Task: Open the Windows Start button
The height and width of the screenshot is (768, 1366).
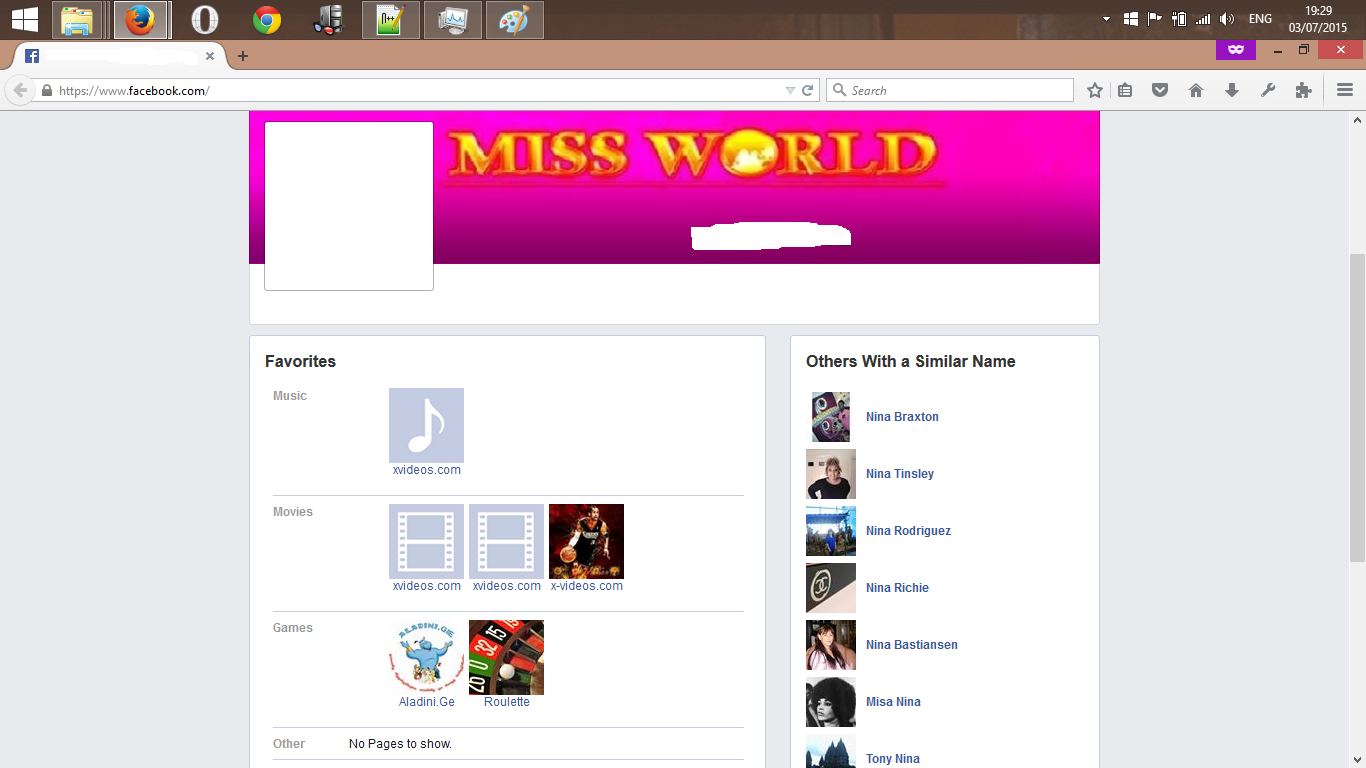Action: coord(24,19)
